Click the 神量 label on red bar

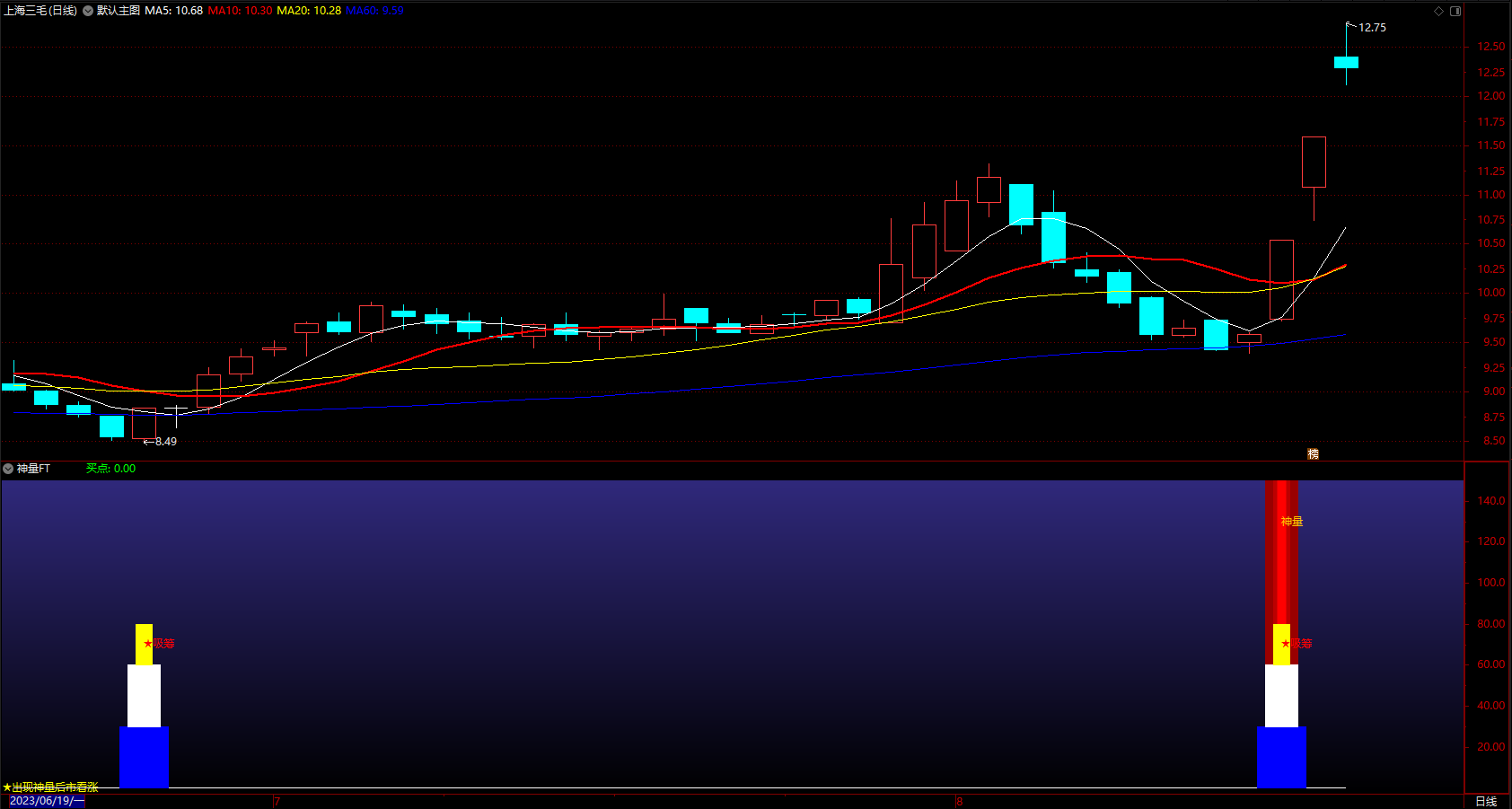(x=1292, y=522)
